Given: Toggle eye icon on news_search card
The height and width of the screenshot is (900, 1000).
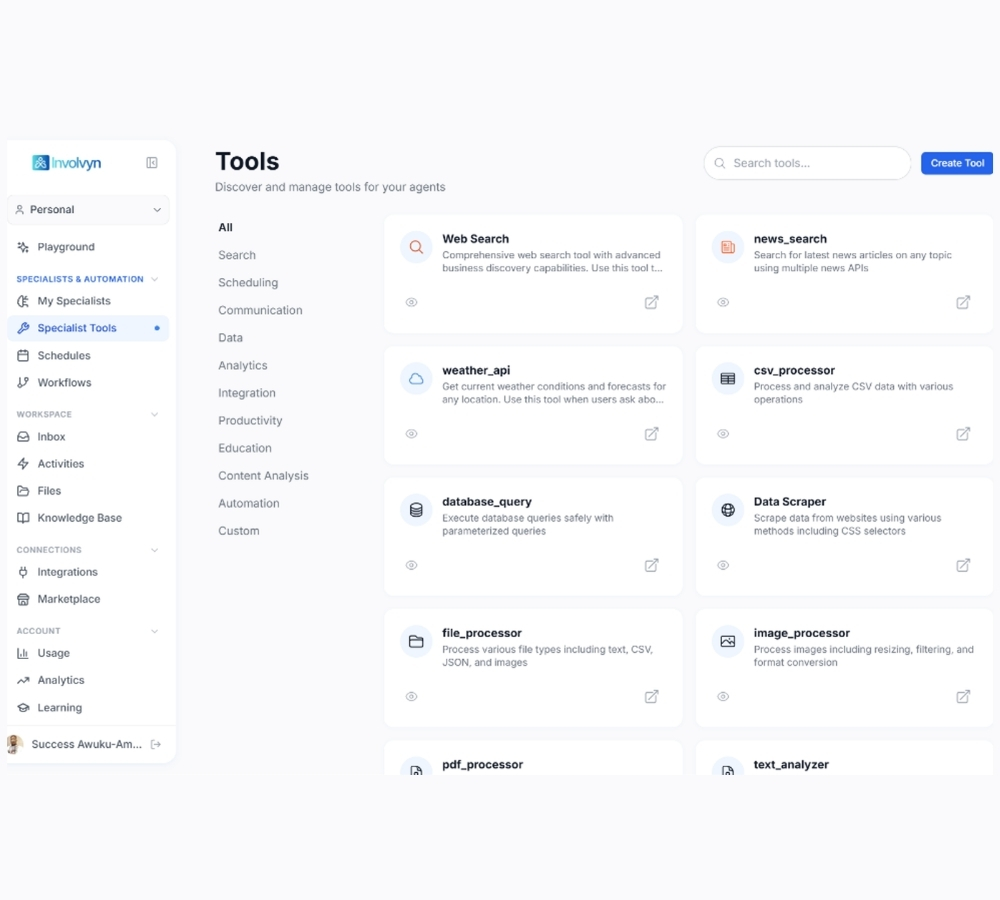Looking at the screenshot, I should coord(723,302).
